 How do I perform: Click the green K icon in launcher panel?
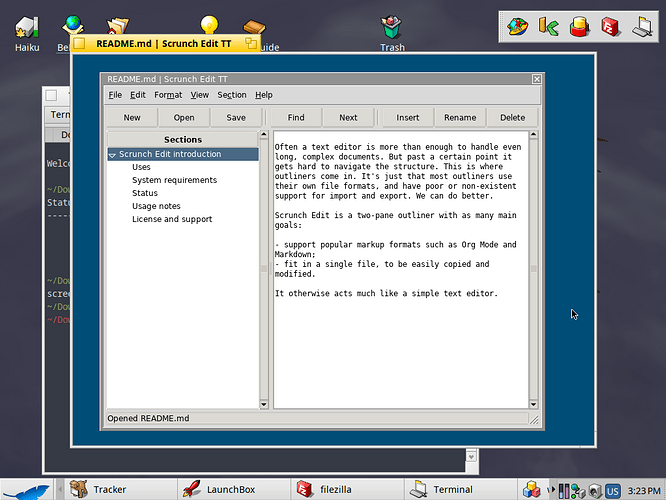(x=547, y=26)
